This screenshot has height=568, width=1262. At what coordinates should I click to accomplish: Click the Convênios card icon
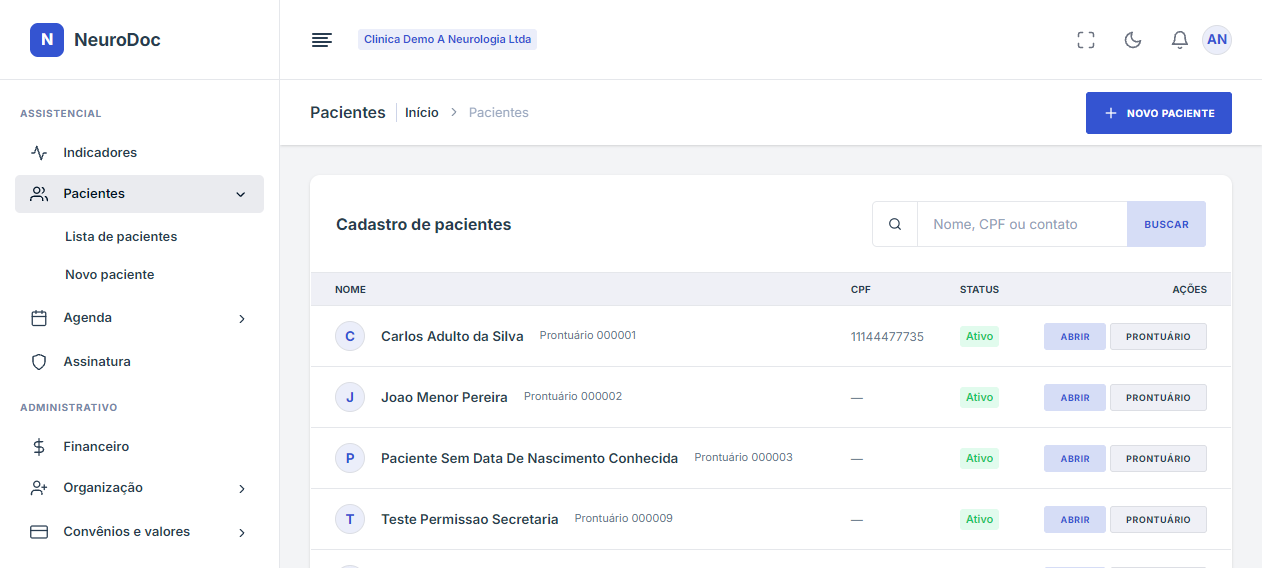point(39,532)
